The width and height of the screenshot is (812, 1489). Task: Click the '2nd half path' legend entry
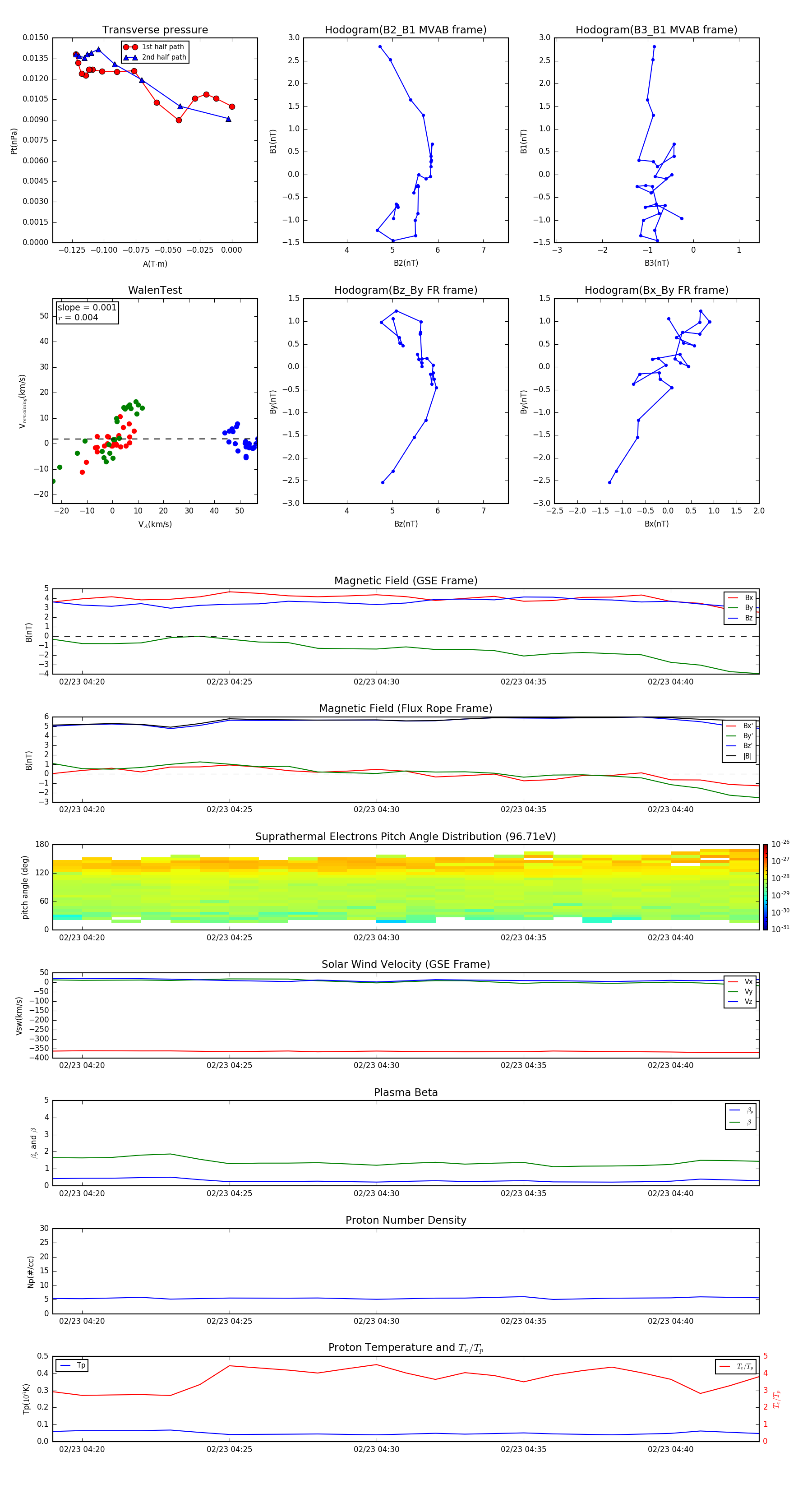tap(154, 57)
